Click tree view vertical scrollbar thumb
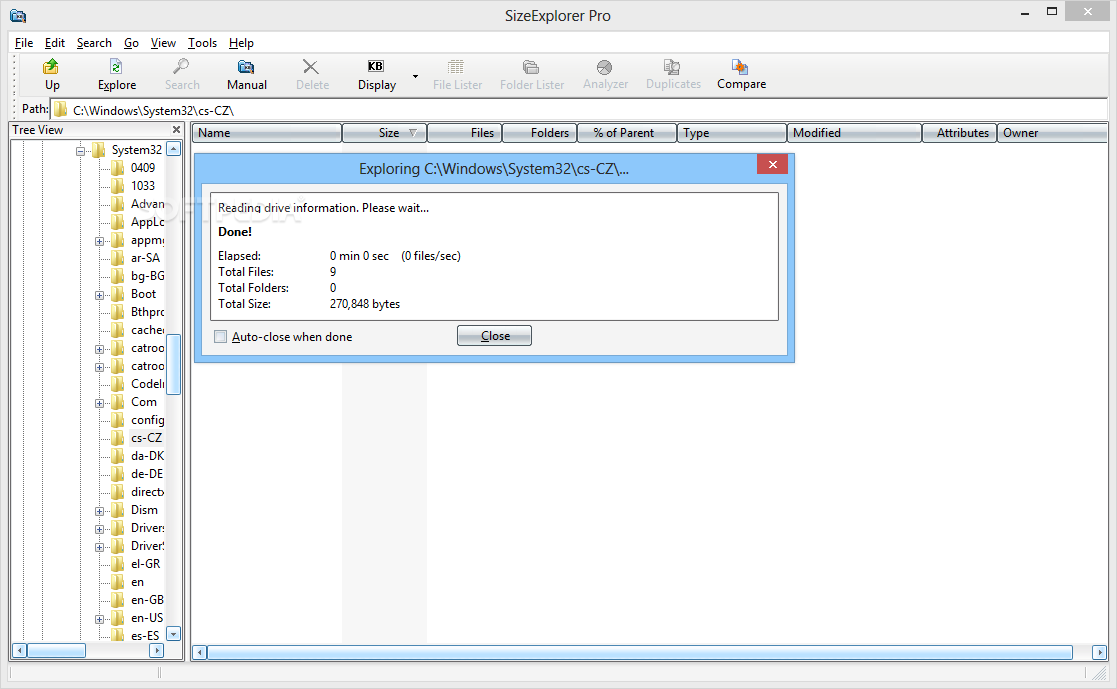Viewport: 1117px width, 689px height. tap(173, 364)
